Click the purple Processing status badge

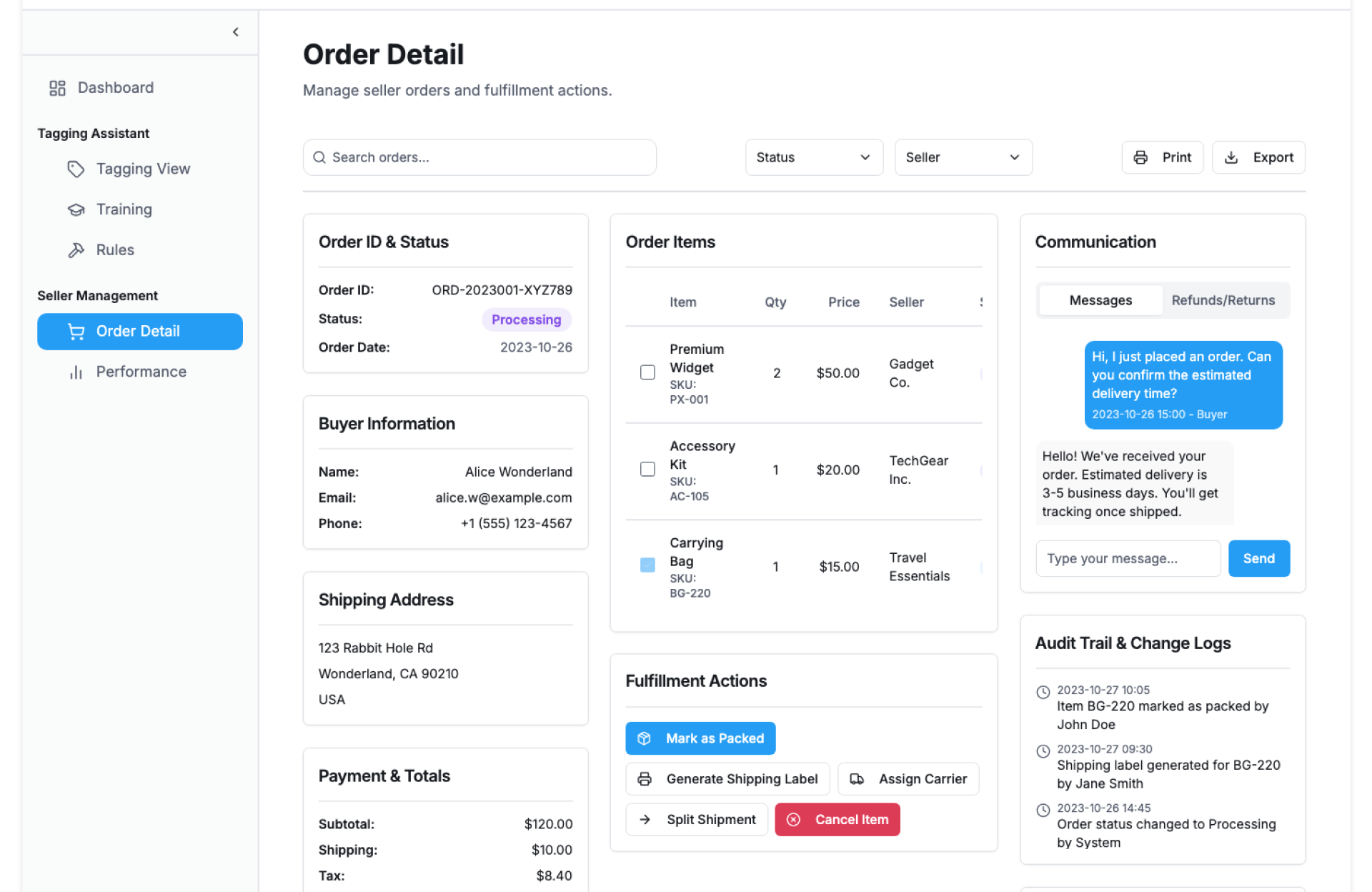click(526, 319)
